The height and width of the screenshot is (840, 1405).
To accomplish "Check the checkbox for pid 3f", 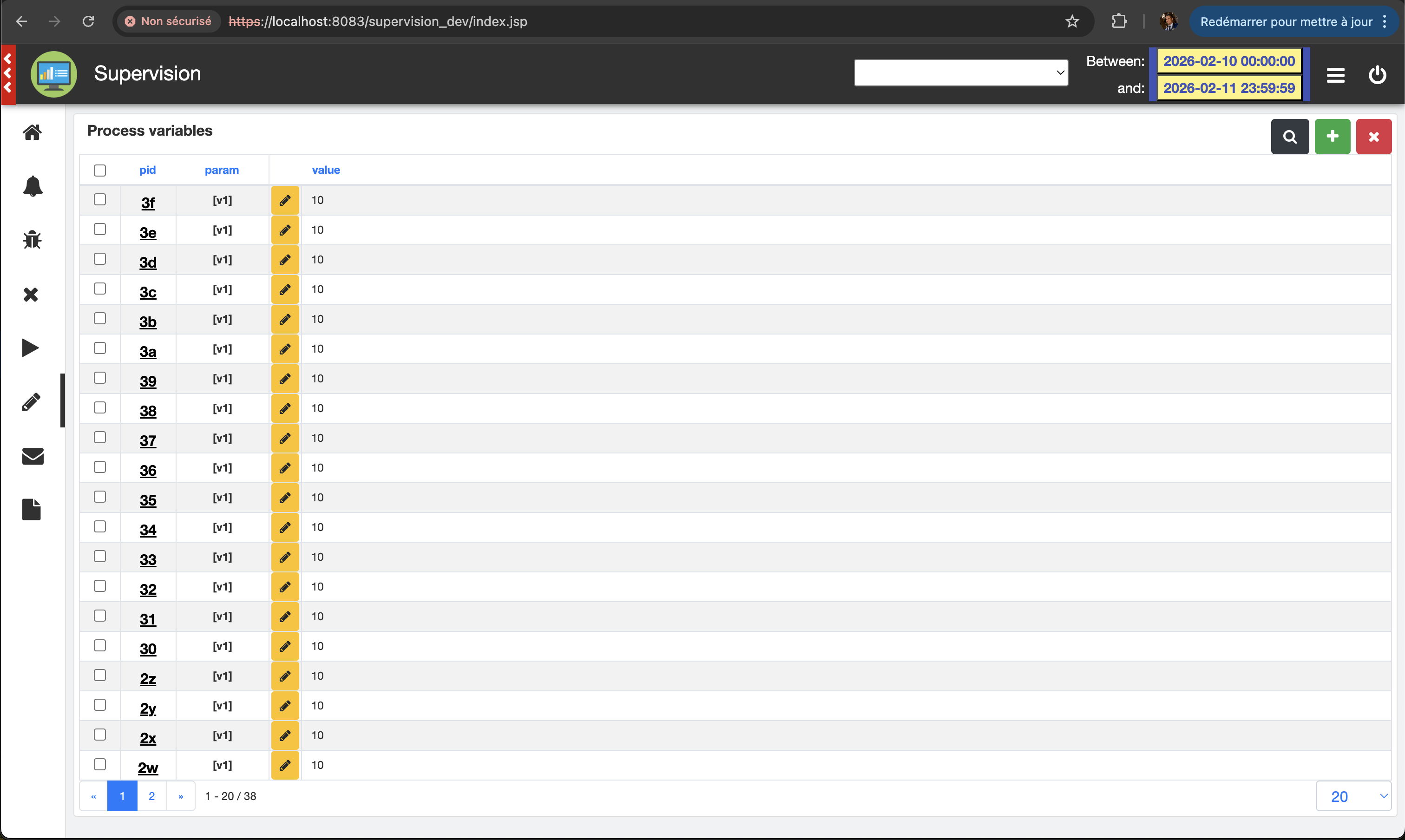I will (99, 199).
